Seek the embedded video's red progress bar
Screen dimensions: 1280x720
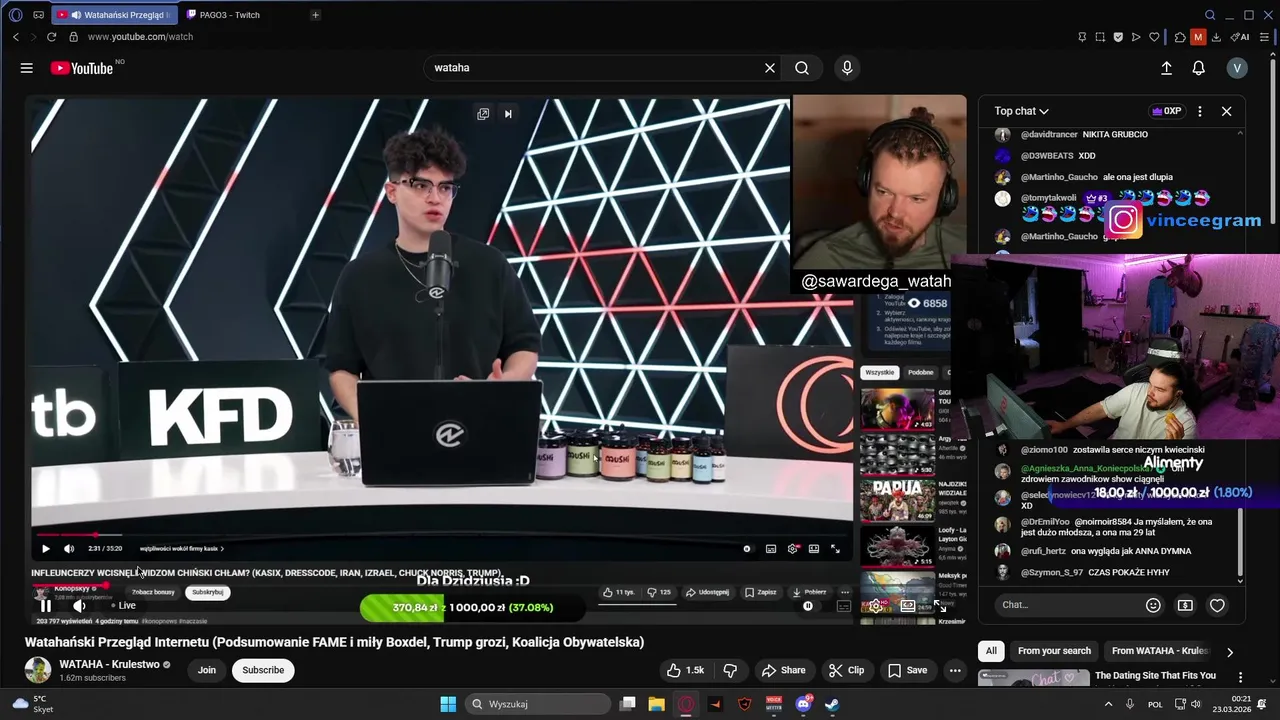tap(440, 535)
